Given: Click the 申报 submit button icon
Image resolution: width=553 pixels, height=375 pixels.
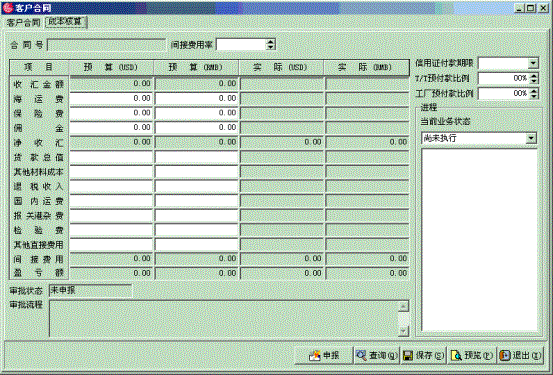Looking at the screenshot, I should [x=323, y=355].
